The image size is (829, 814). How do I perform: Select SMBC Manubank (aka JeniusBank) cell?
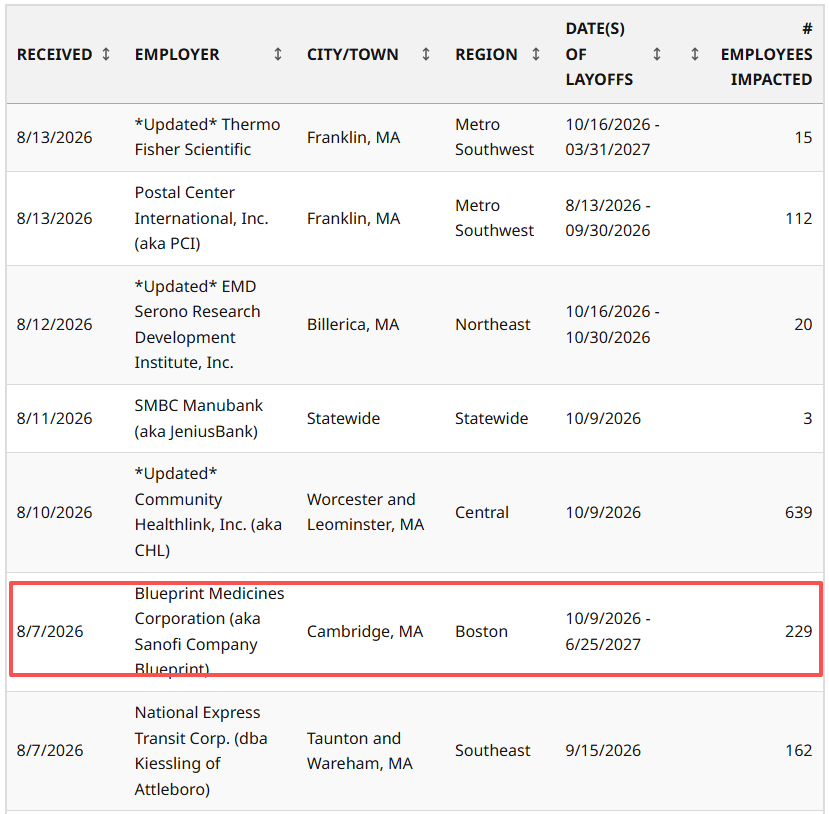198,418
